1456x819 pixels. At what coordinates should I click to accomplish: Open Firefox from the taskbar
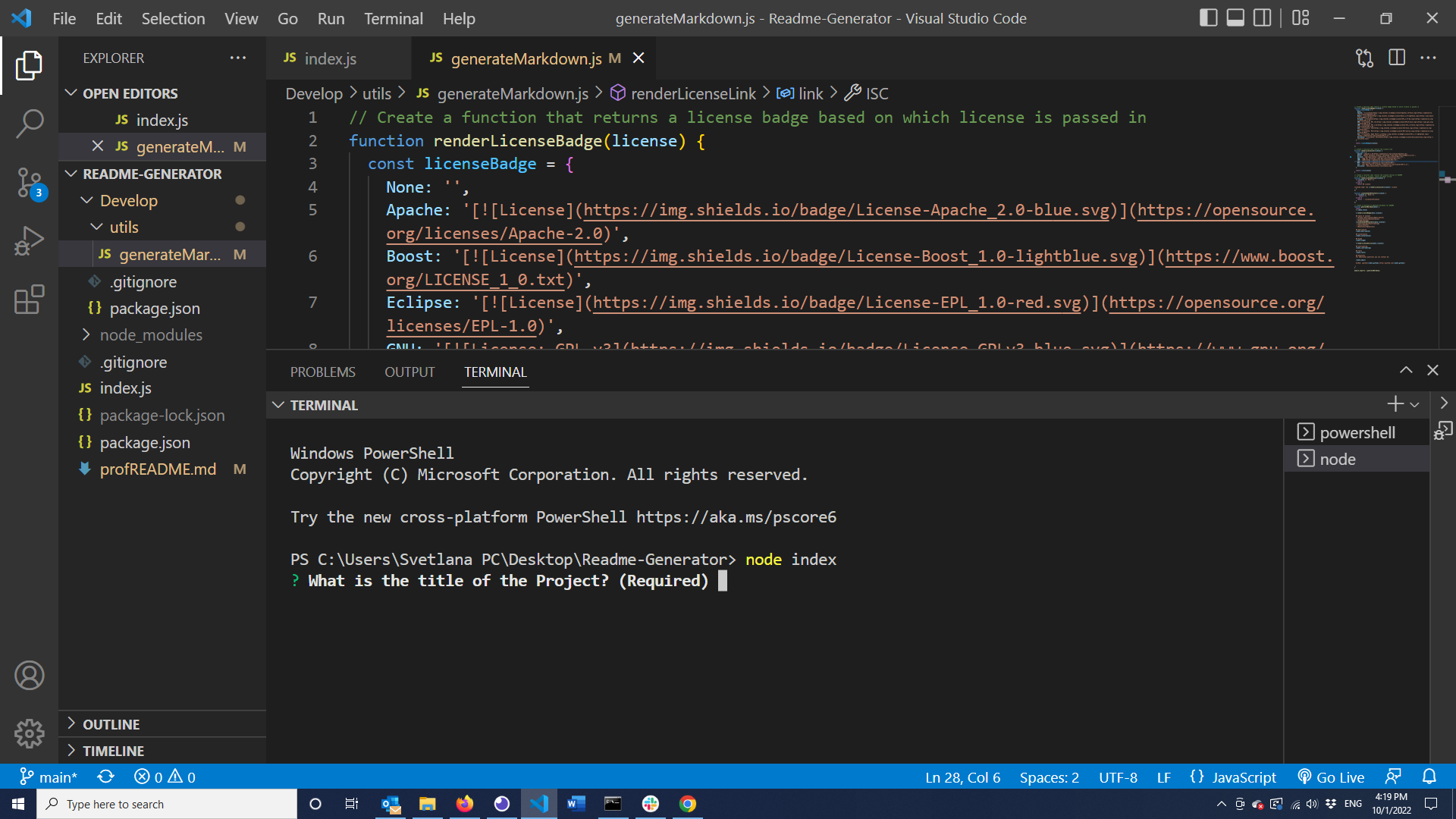click(465, 804)
